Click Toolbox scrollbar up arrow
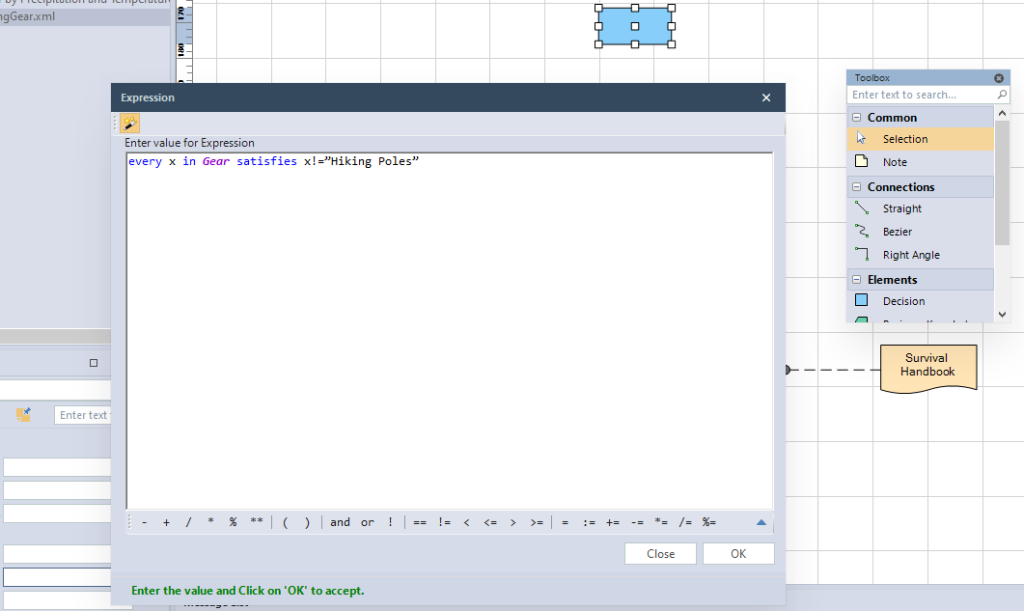The width and height of the screenshot is (1024, 611). pyautogui.click(x=1002, y=113)
